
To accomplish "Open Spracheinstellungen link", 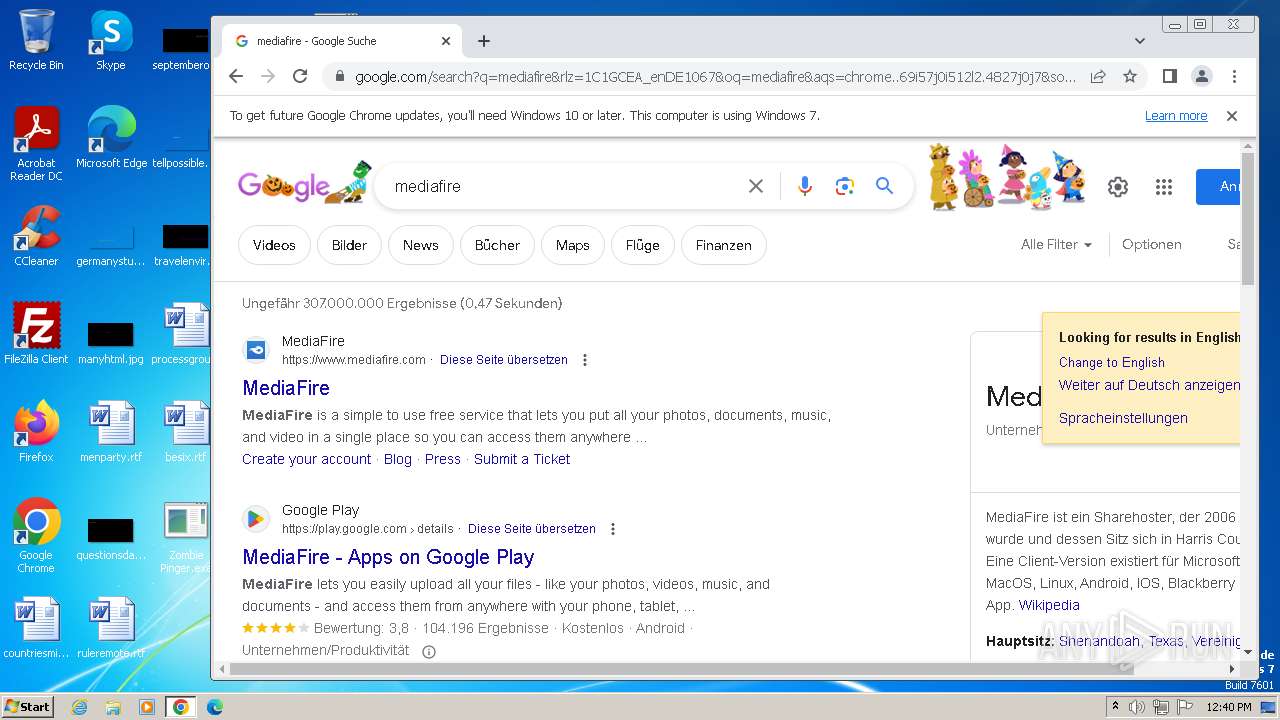I will coord(1123,418).
